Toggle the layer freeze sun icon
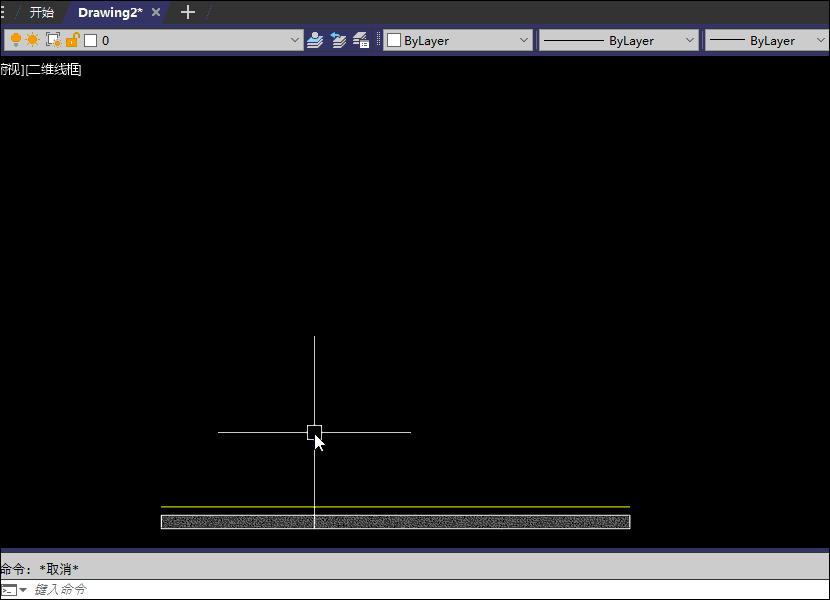This screenshot has width=830, height=600. pyautogui.click(x=33, y=40)
